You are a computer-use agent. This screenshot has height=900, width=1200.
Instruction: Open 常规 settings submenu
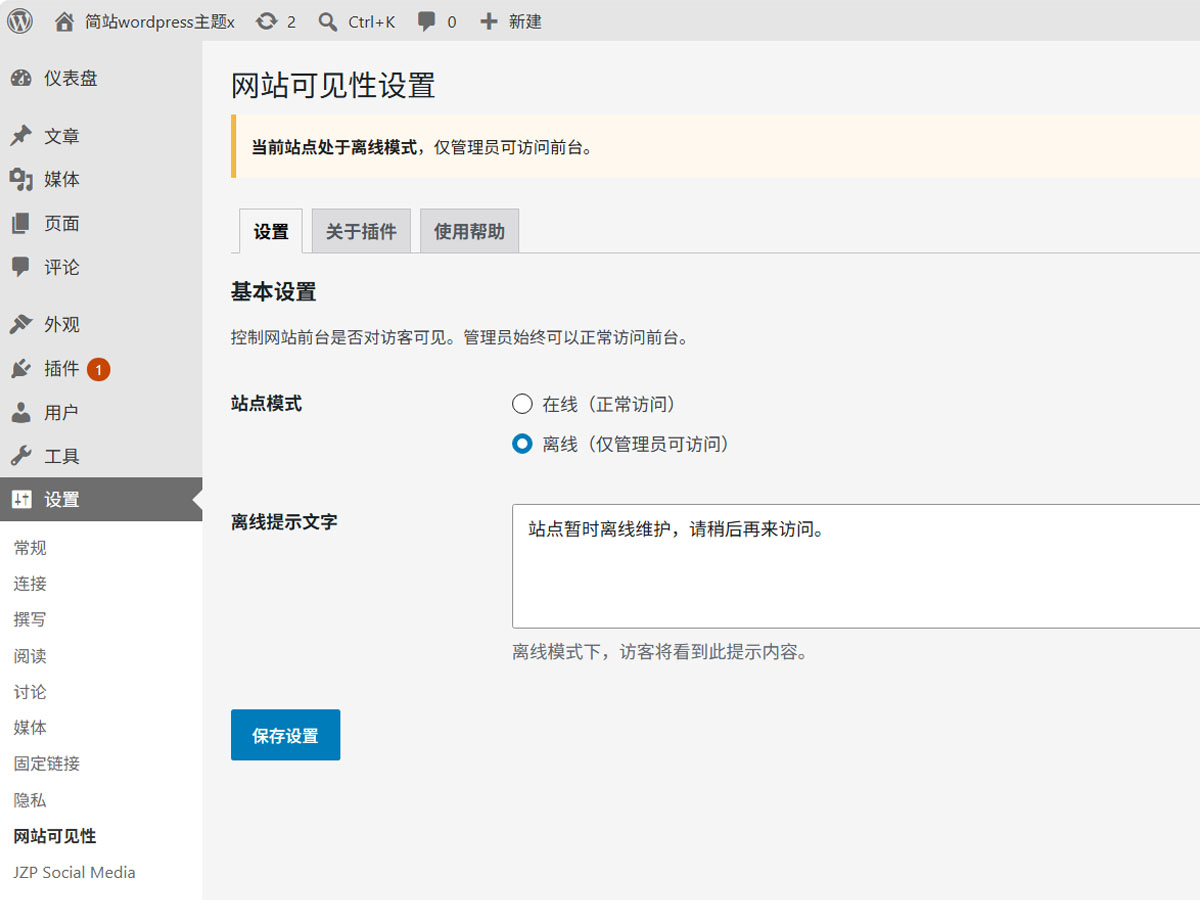(x=30, y=548)
